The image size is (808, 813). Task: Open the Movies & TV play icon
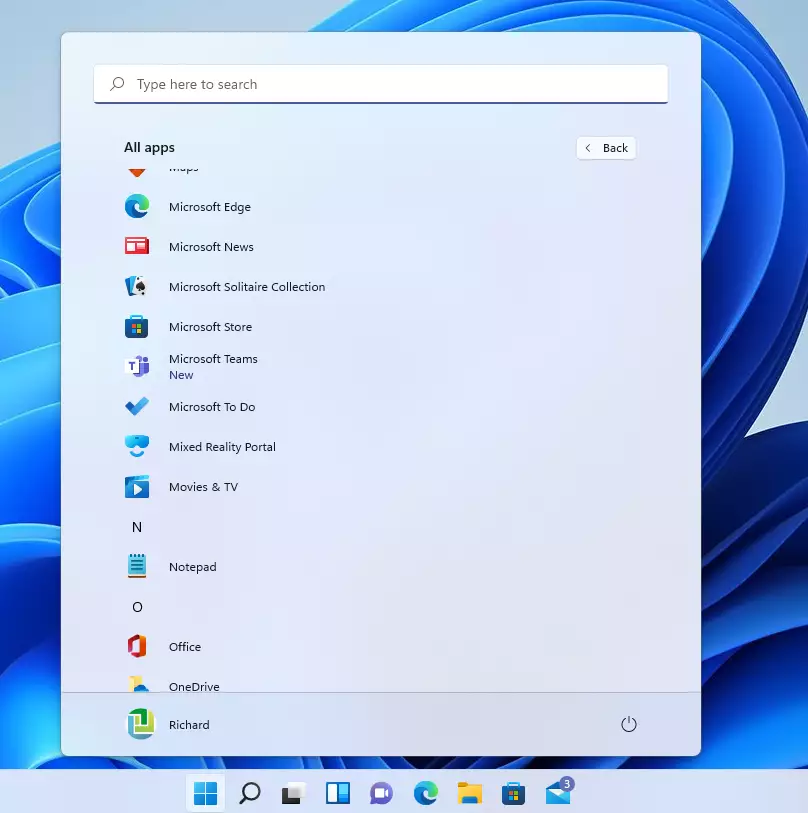[x=137, y=487]
